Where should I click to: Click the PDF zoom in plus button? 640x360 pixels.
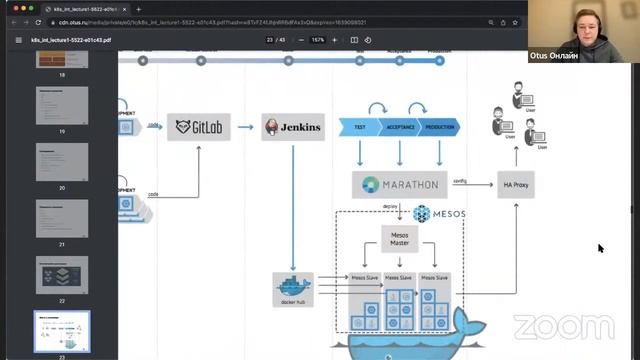point(335,40)
